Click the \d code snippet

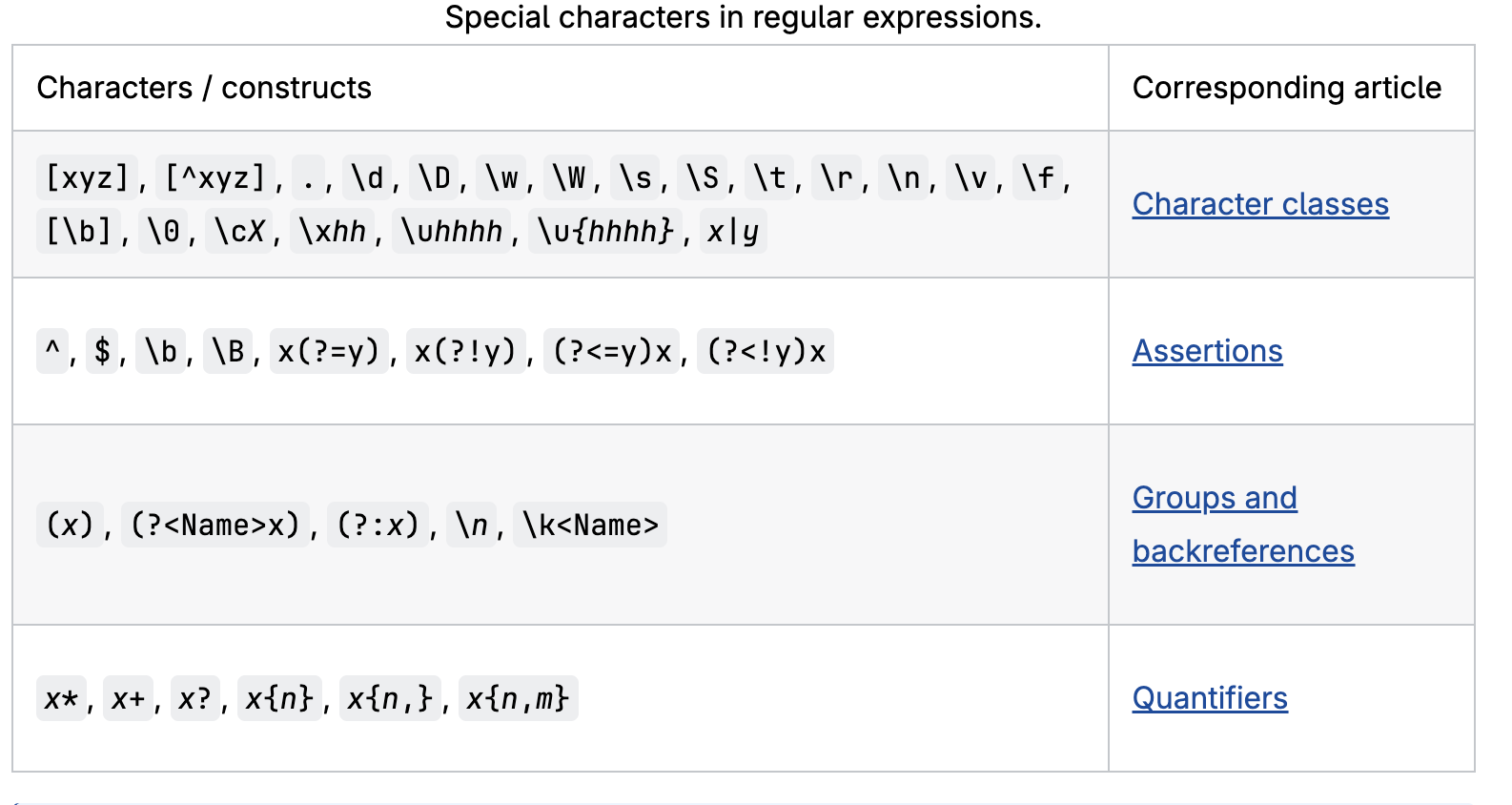point(367,177)
